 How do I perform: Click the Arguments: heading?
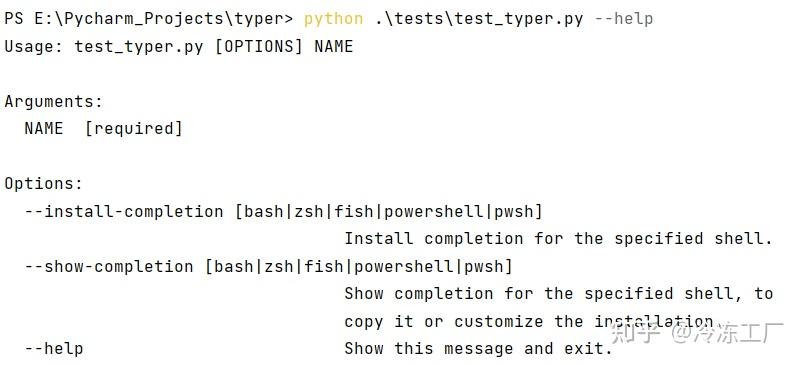(54, 102)
